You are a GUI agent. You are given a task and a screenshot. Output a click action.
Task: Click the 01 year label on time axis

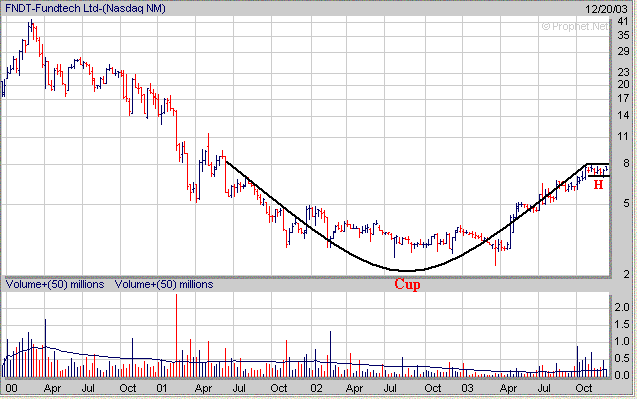[x=162, y=388]
